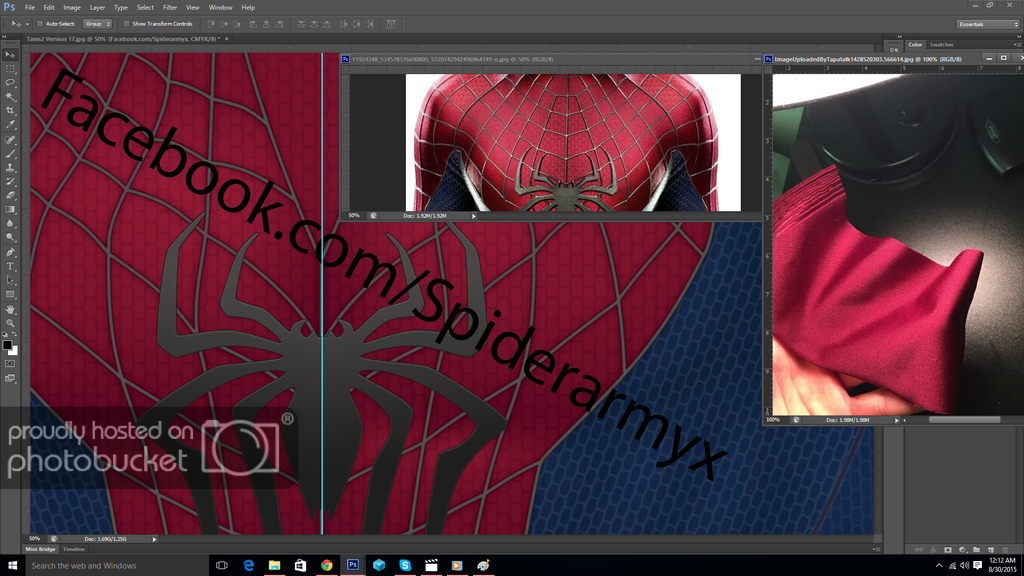Viewport: 1024px width, 576px height.
Task: Toggle Quick Mask mode
Action: point(10,364)
